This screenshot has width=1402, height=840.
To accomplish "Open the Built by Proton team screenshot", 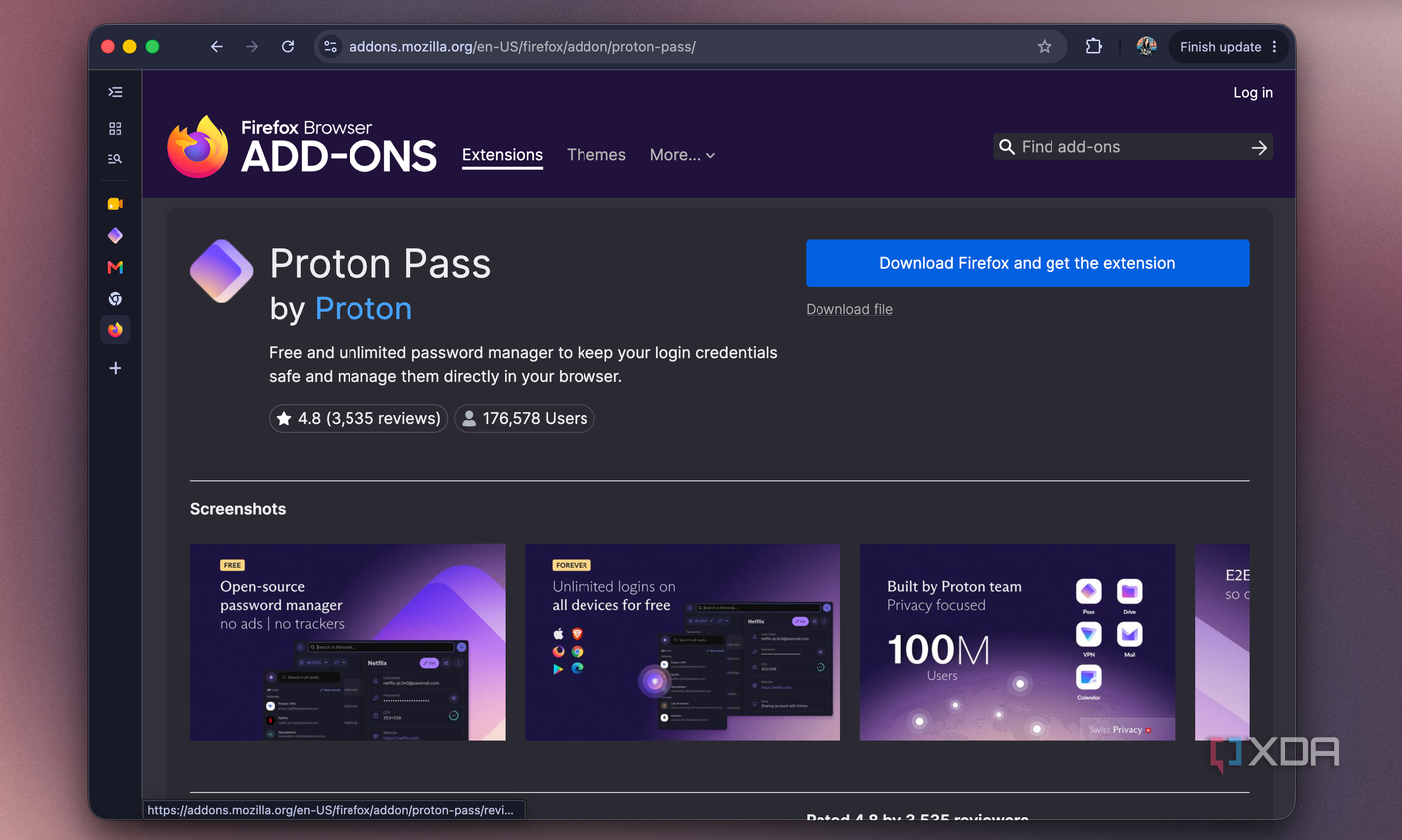I will point(1018,642).
